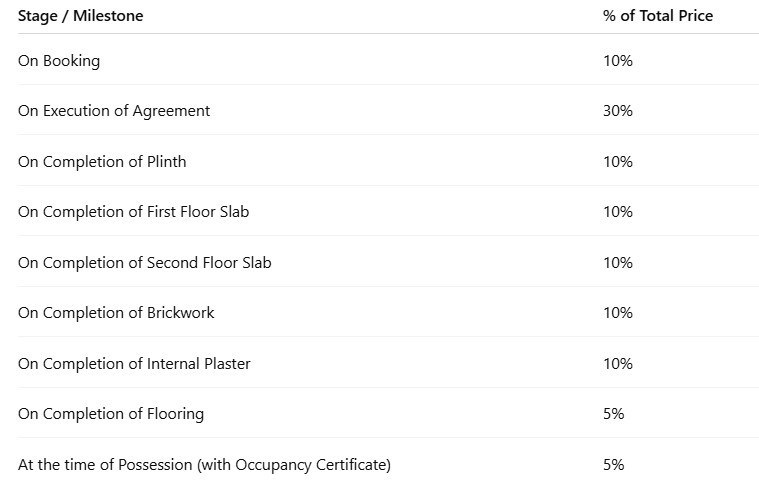This screenshot has height=484, width=759.
Task: Select "On Completion of First Floor Slab"
Action: click(x=134, y=212)
